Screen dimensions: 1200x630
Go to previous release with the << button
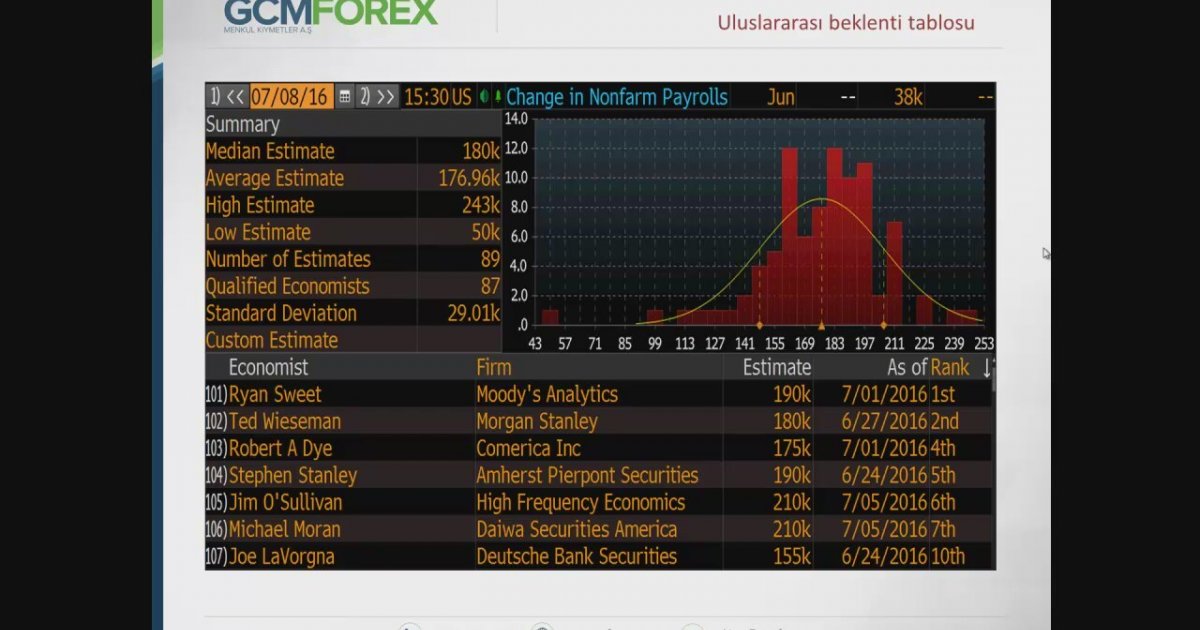coord(227,97)
